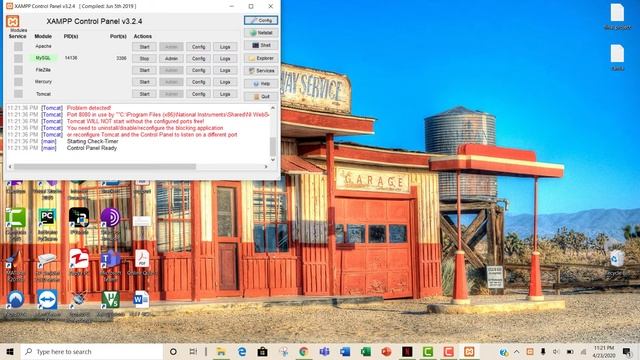
Task: Open TeamViewer desktop shortcut
Action: click(47, 300)
